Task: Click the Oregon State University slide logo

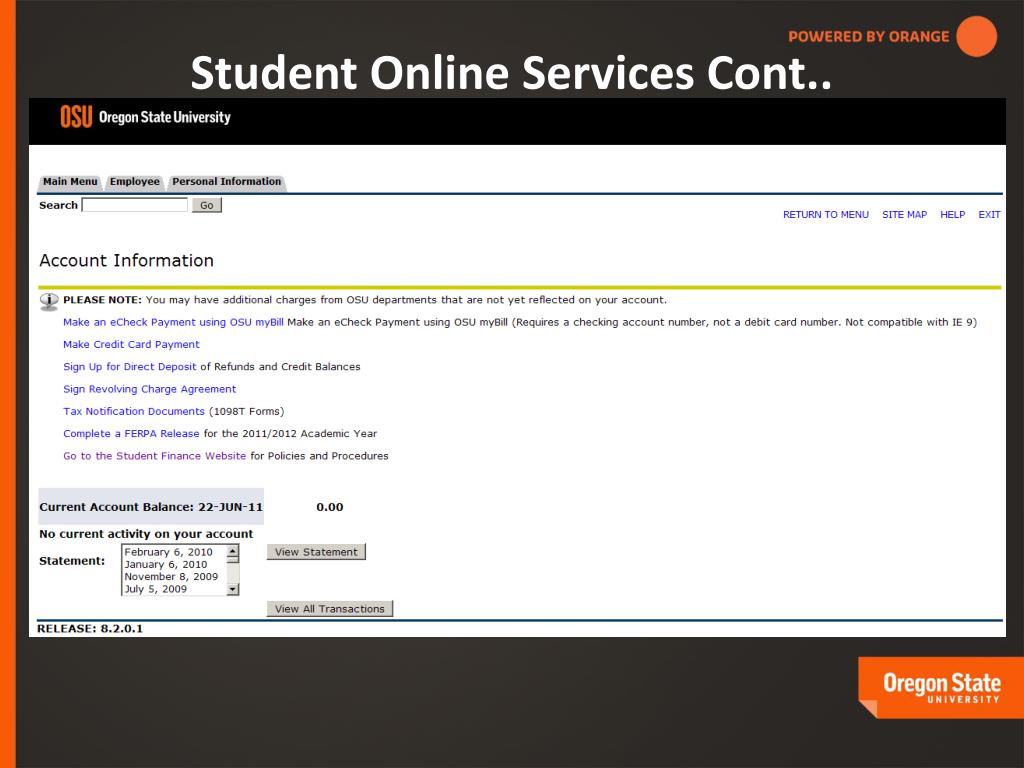Action: 940,688
